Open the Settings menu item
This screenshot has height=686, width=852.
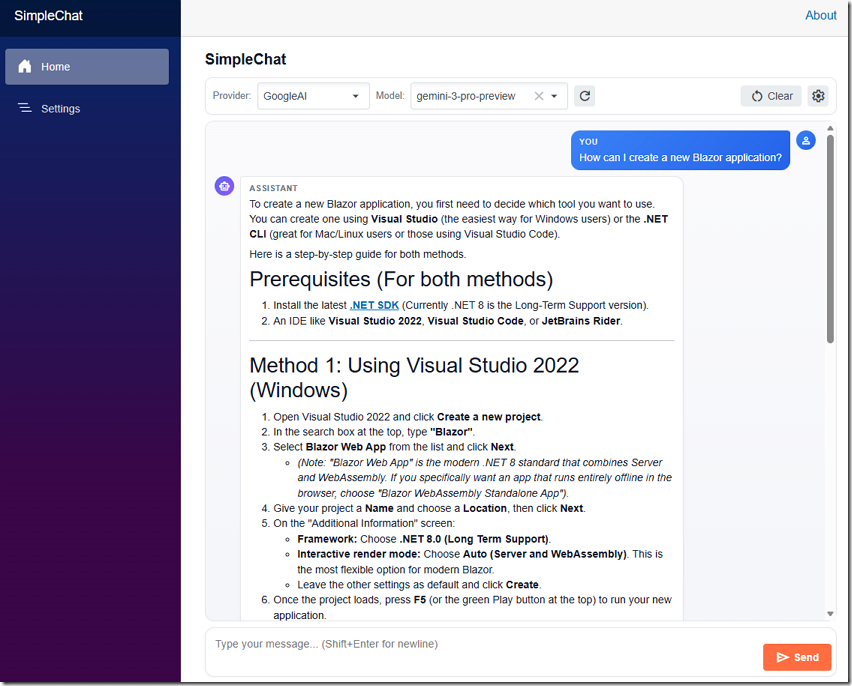[87, 108]
